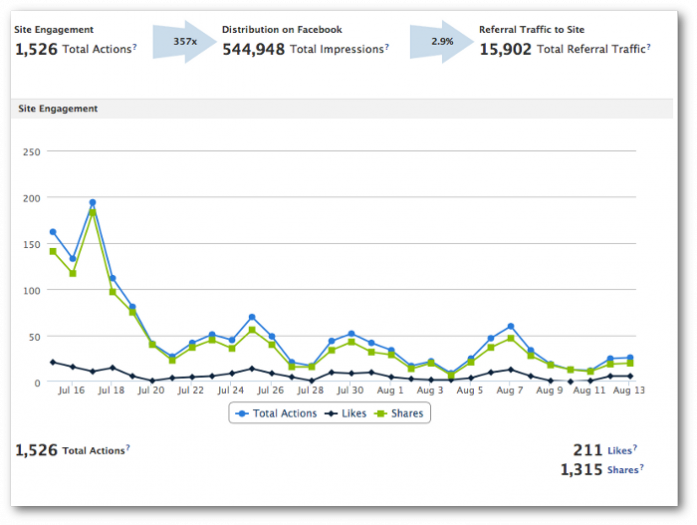Open the help tooltip next to 211 Likes
This screenshot has height=525, width=697.
point(635,448)
